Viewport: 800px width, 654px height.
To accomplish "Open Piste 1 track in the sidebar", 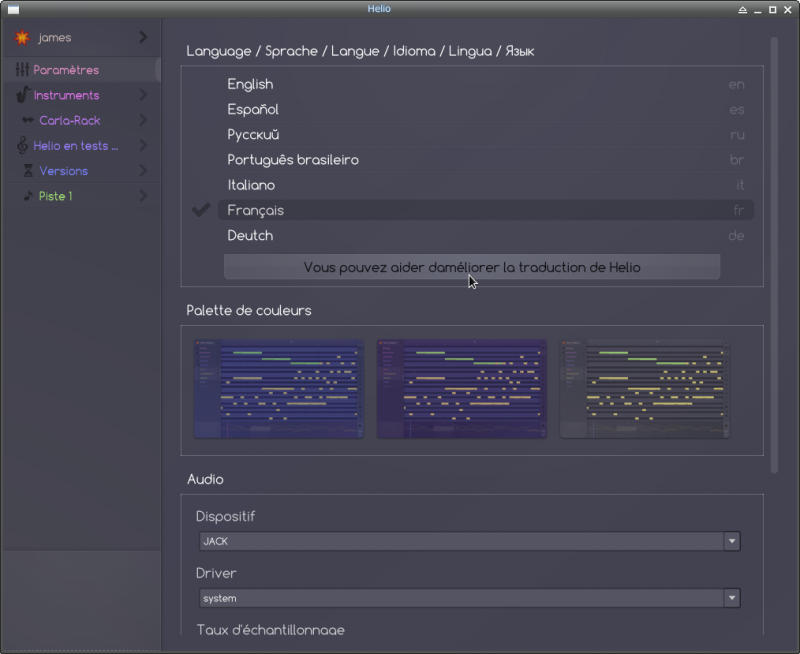I will pos(55,196).
